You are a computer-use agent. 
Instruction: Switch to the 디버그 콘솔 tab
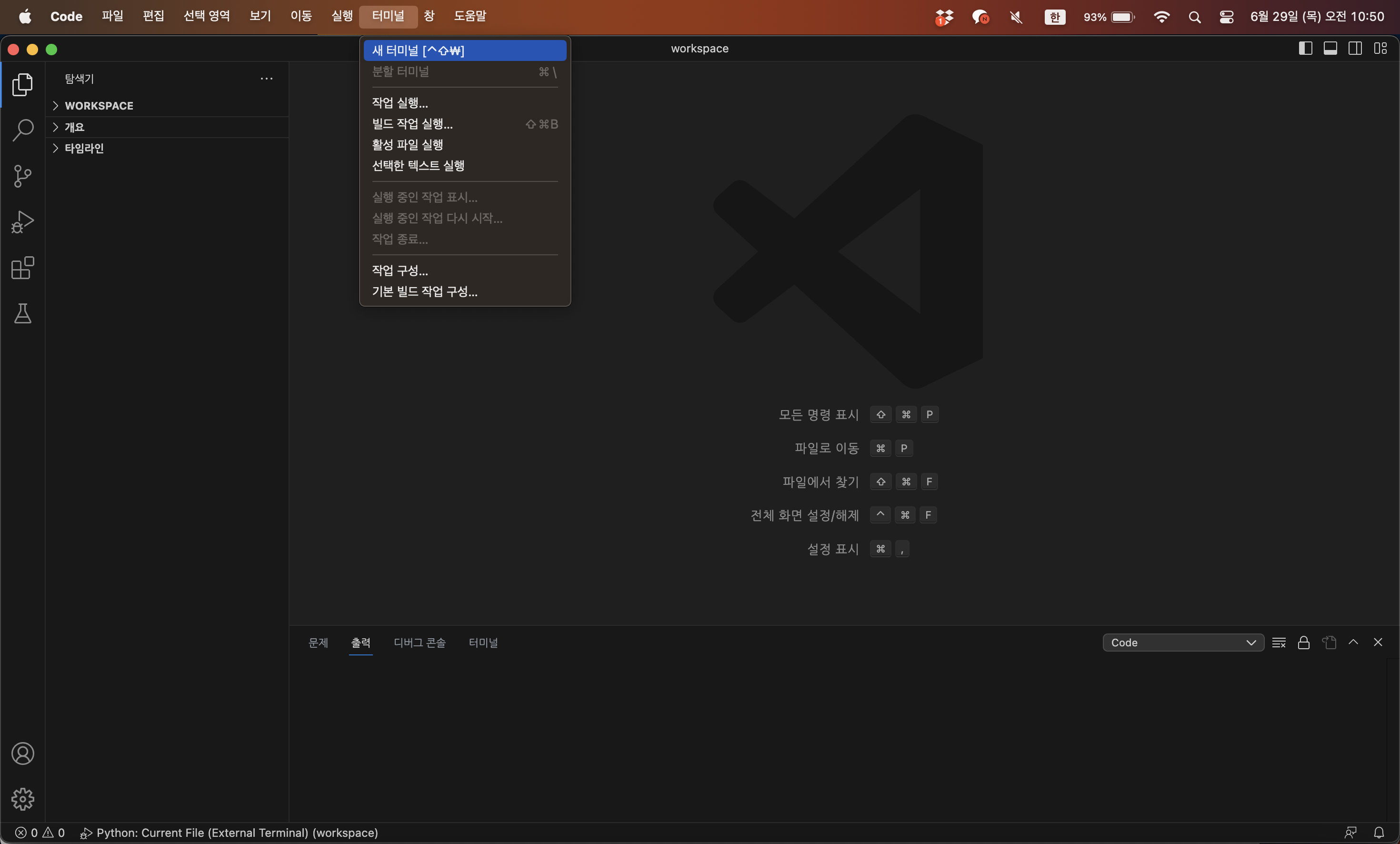tap(420, 642)
